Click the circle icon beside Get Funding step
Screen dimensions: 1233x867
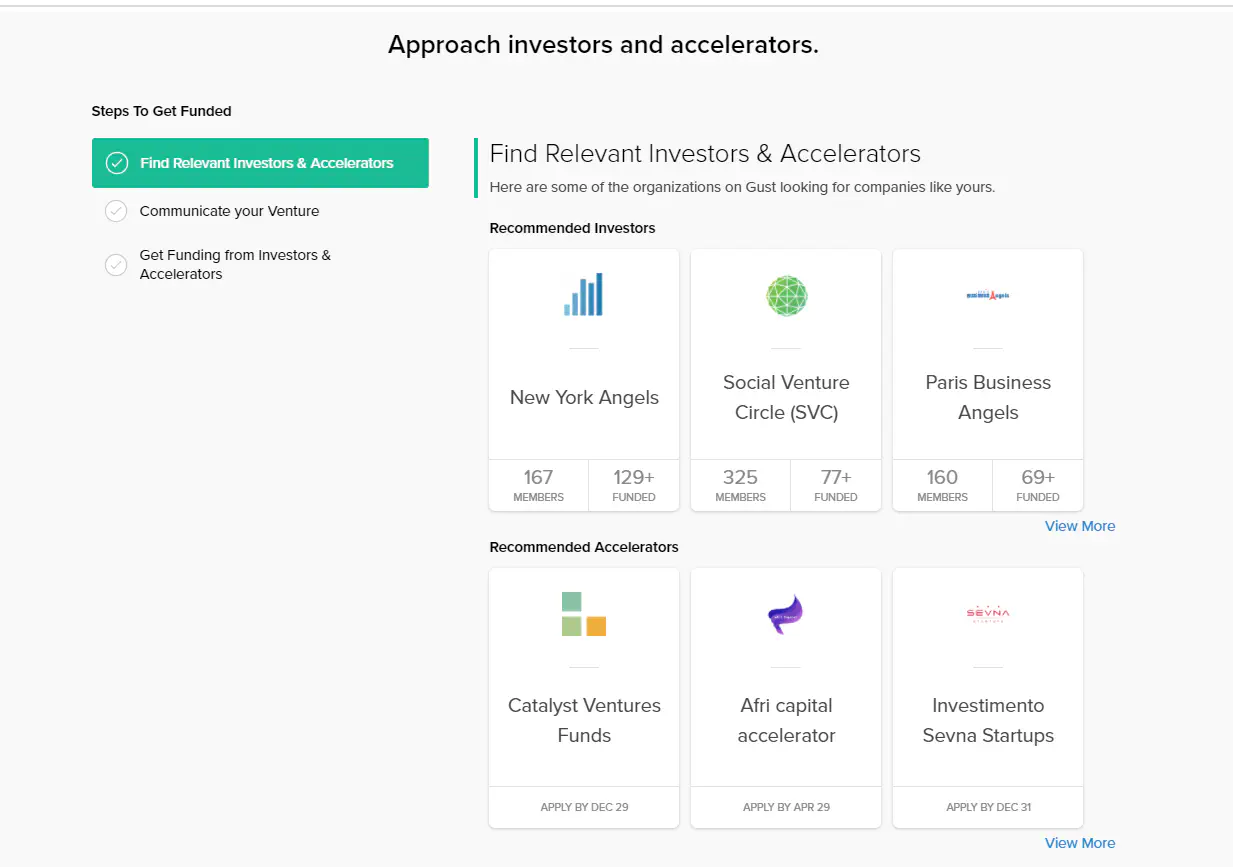pos(116,264)
